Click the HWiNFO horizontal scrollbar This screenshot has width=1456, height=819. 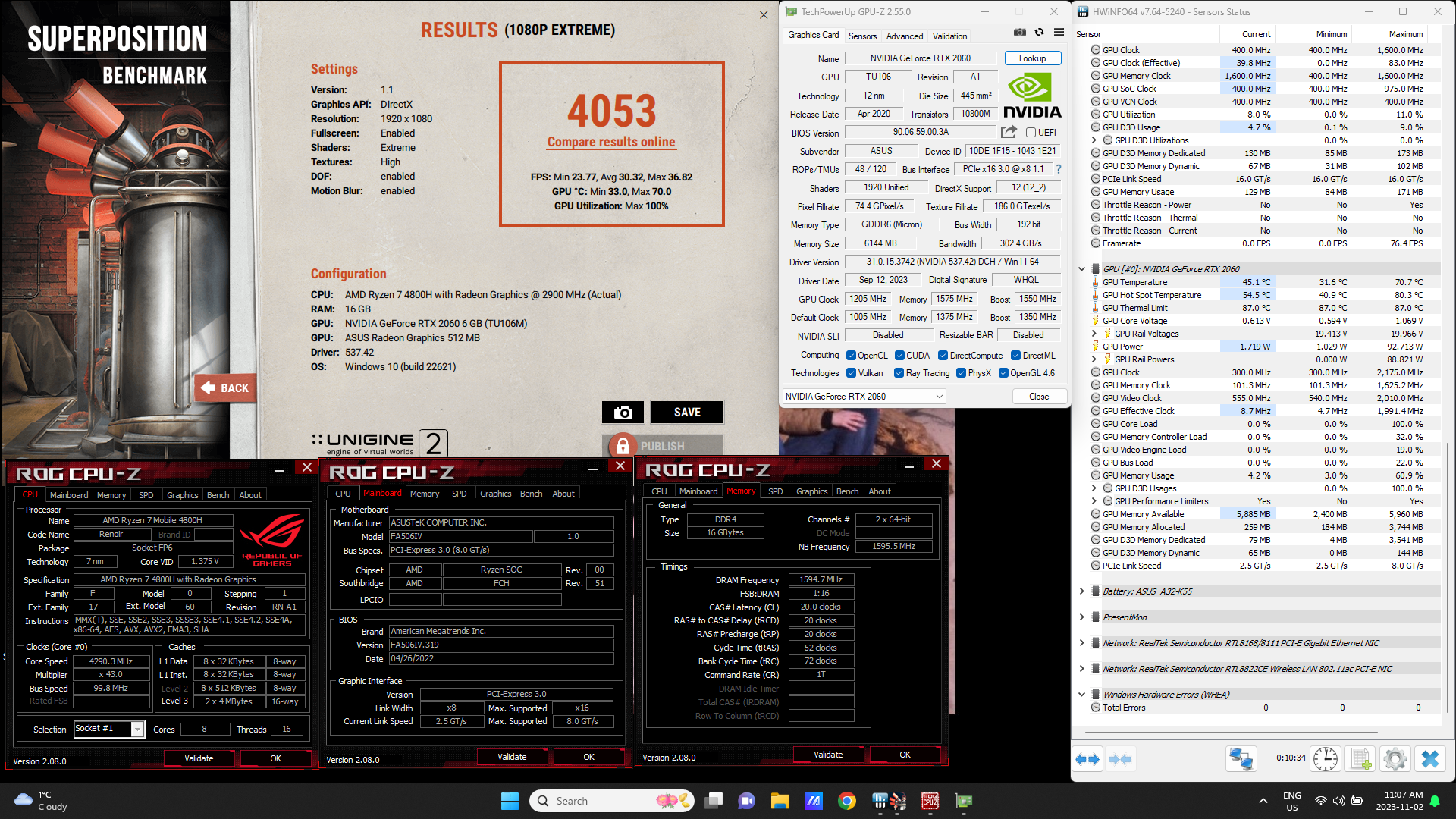[x=1230, y=733]
